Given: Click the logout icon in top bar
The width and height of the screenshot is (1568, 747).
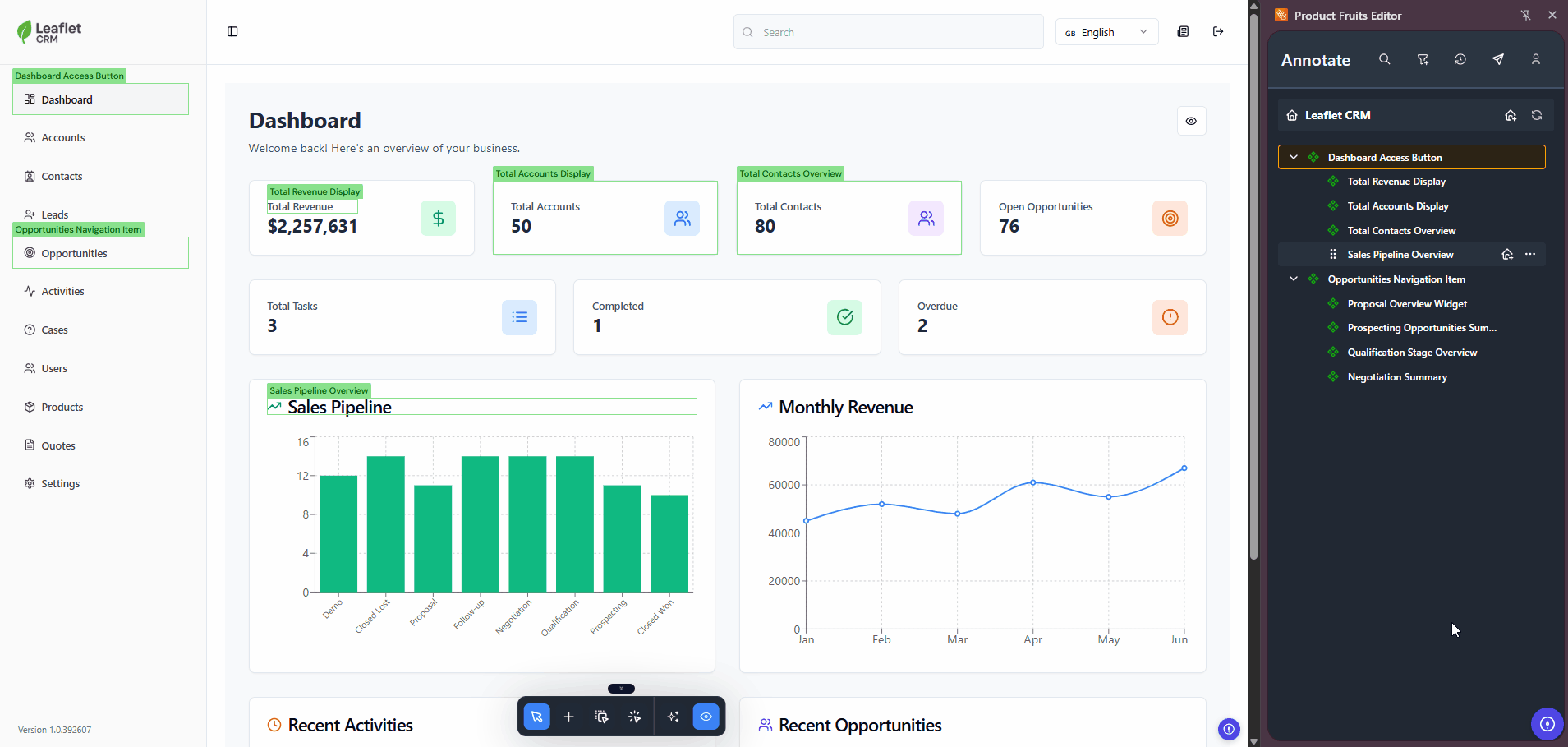Looking at the screenshot, I should [x=1218, y=31].
